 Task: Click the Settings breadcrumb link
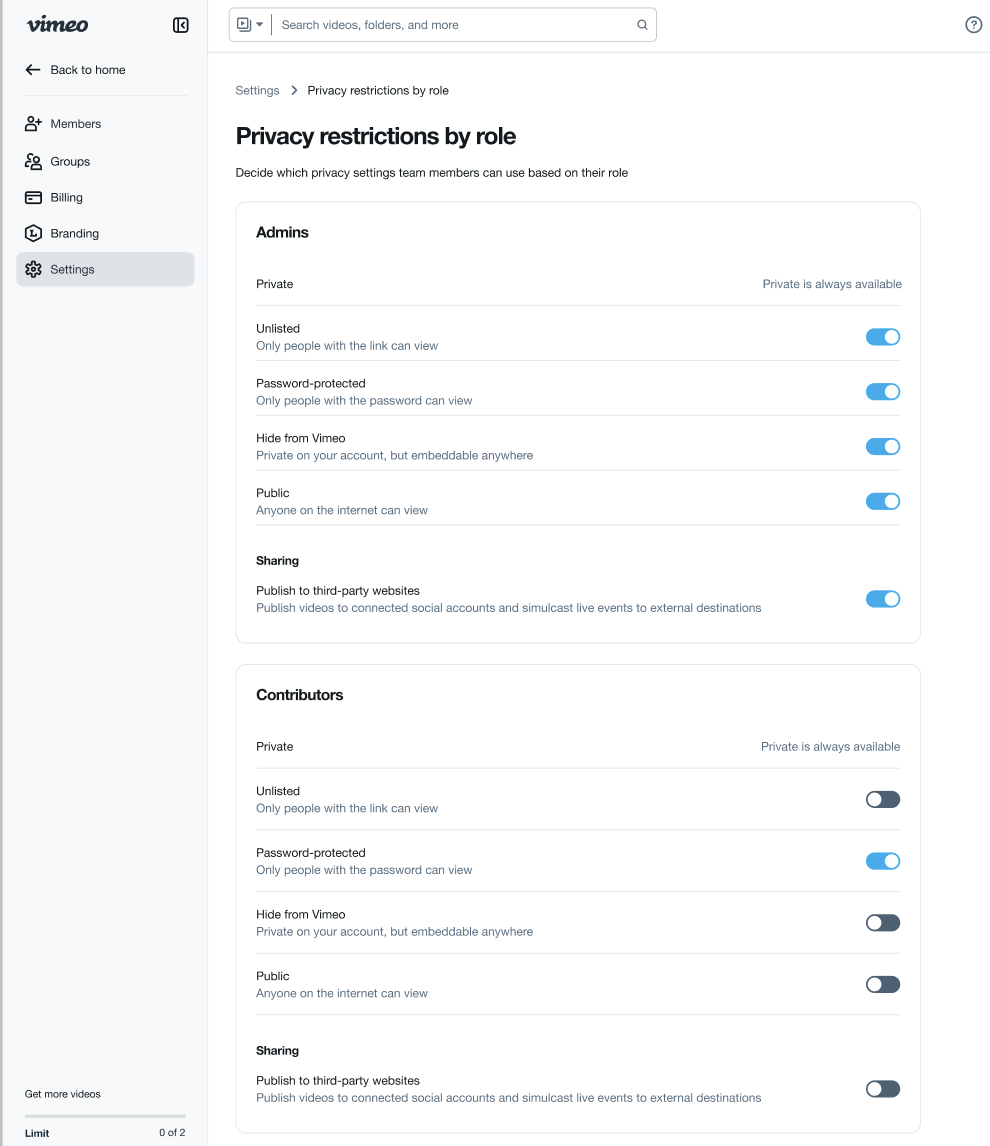[x=257, y=90]
